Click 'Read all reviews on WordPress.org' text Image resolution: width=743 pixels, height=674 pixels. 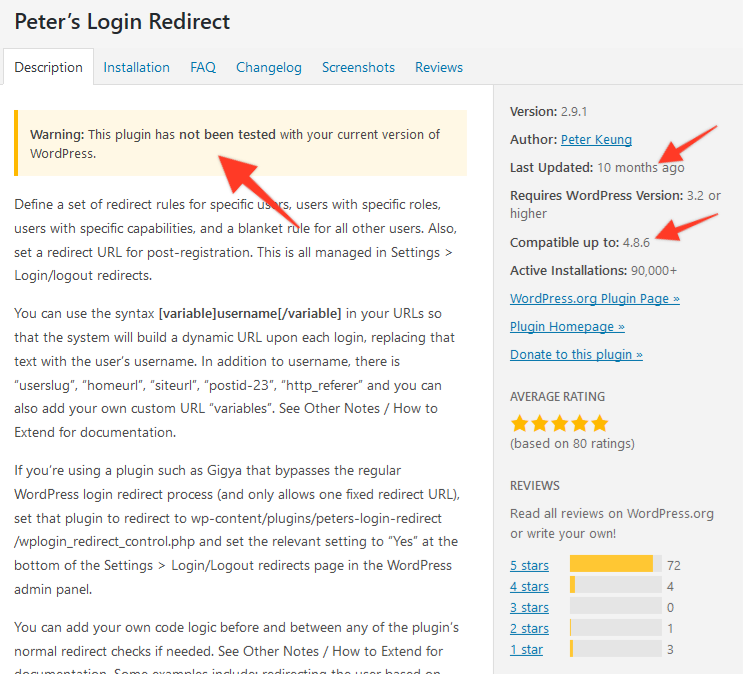point(612,513)
